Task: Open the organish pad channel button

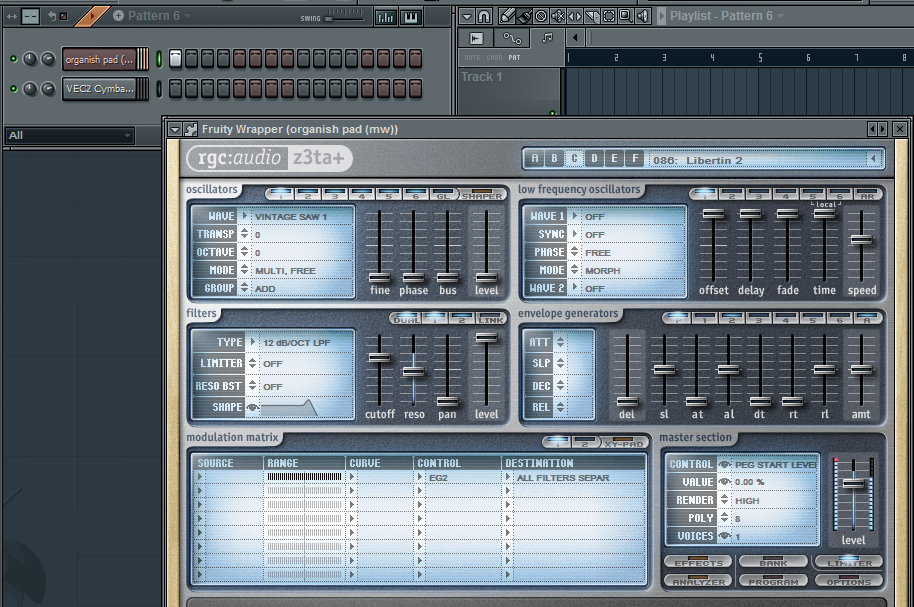Action: 100,59
